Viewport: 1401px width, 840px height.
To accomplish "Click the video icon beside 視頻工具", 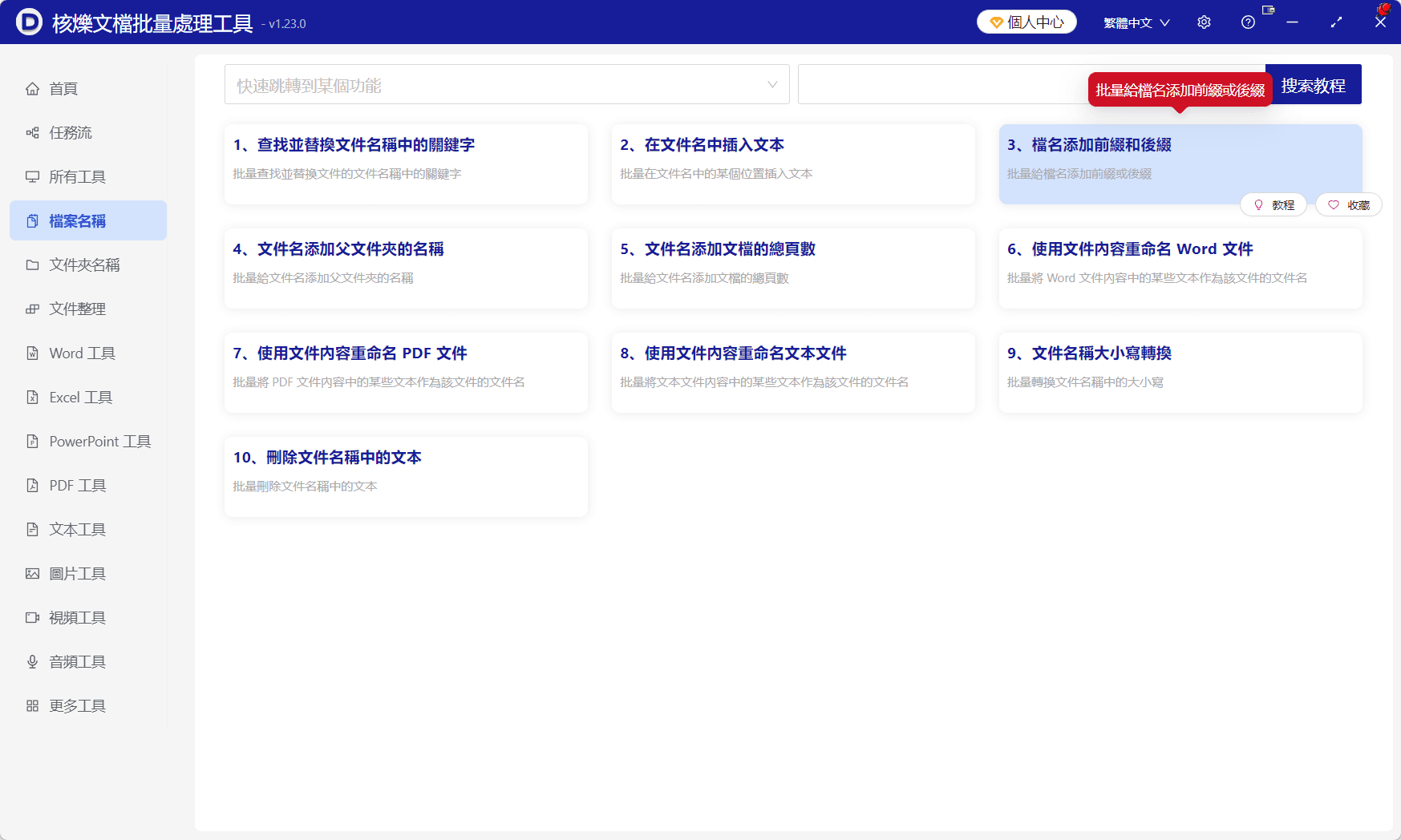I will 32,618.
